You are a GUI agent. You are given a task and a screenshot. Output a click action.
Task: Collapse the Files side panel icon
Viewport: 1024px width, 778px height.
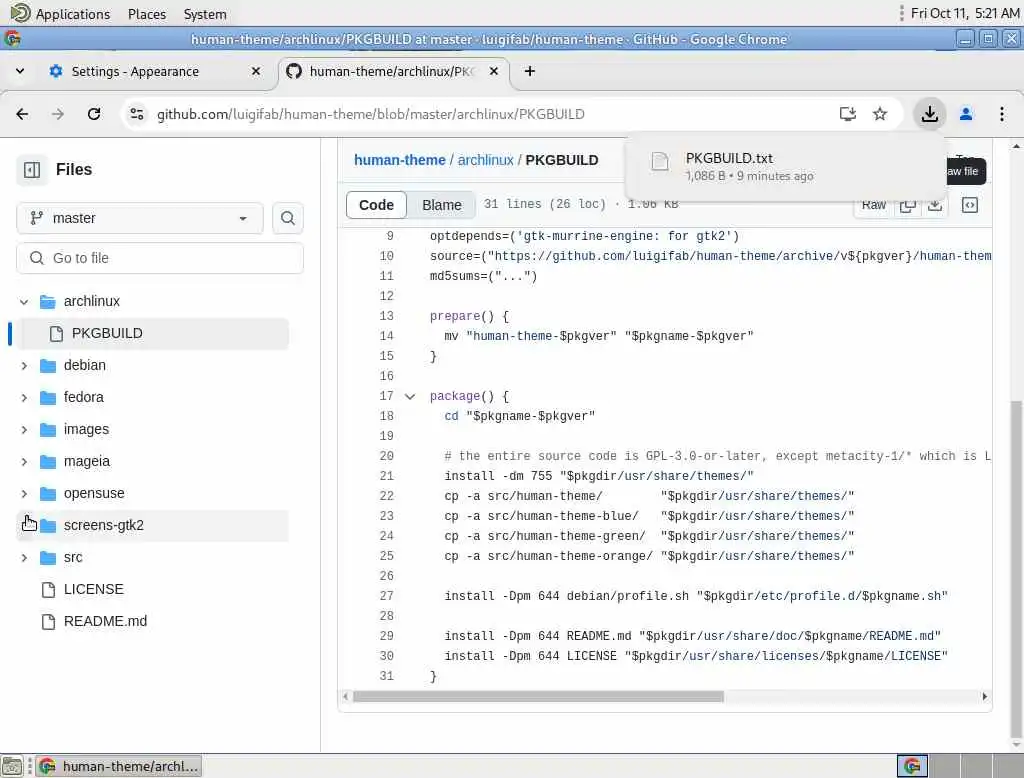32,170
